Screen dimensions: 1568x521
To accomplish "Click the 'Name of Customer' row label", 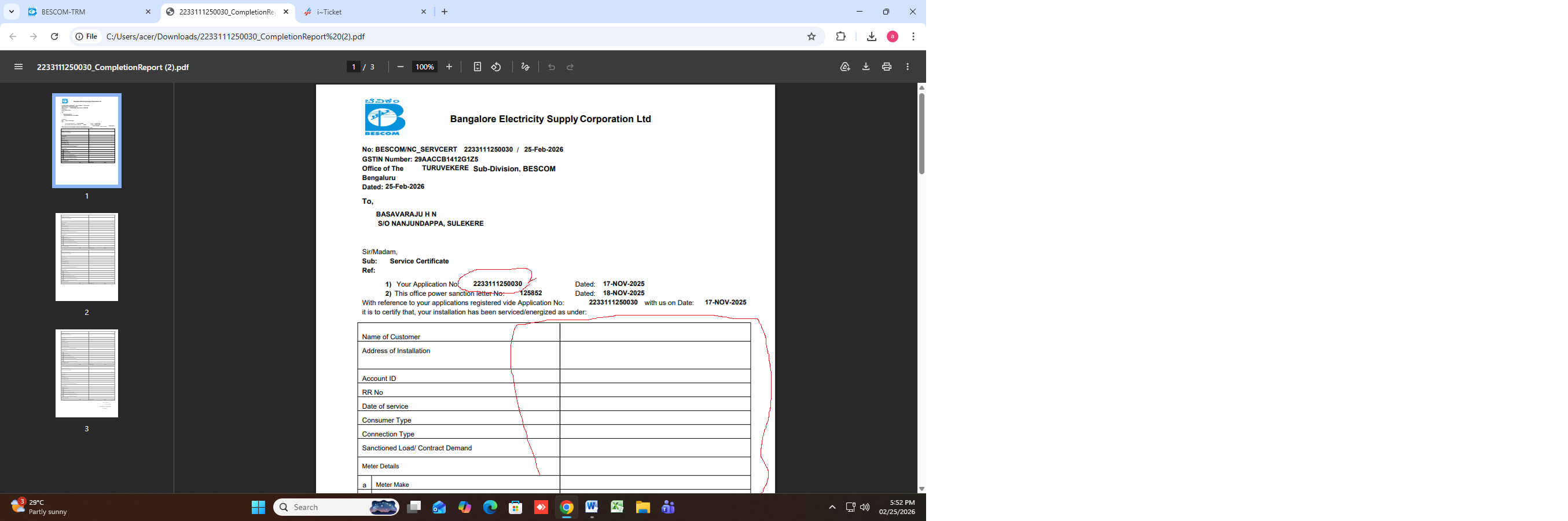I will coord(391,336).
